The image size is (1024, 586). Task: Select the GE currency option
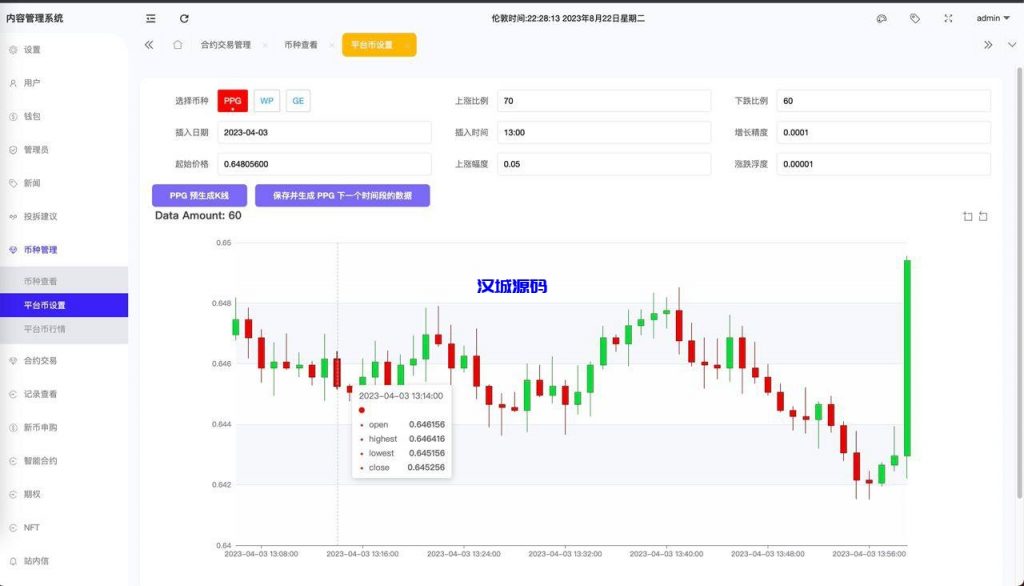[297, 100]
